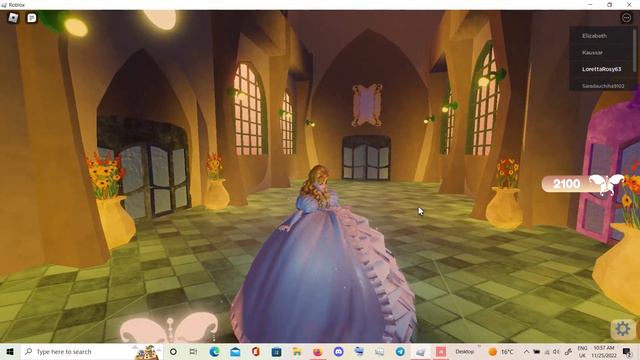Click the search box highlights illustration

coord(146,352)
